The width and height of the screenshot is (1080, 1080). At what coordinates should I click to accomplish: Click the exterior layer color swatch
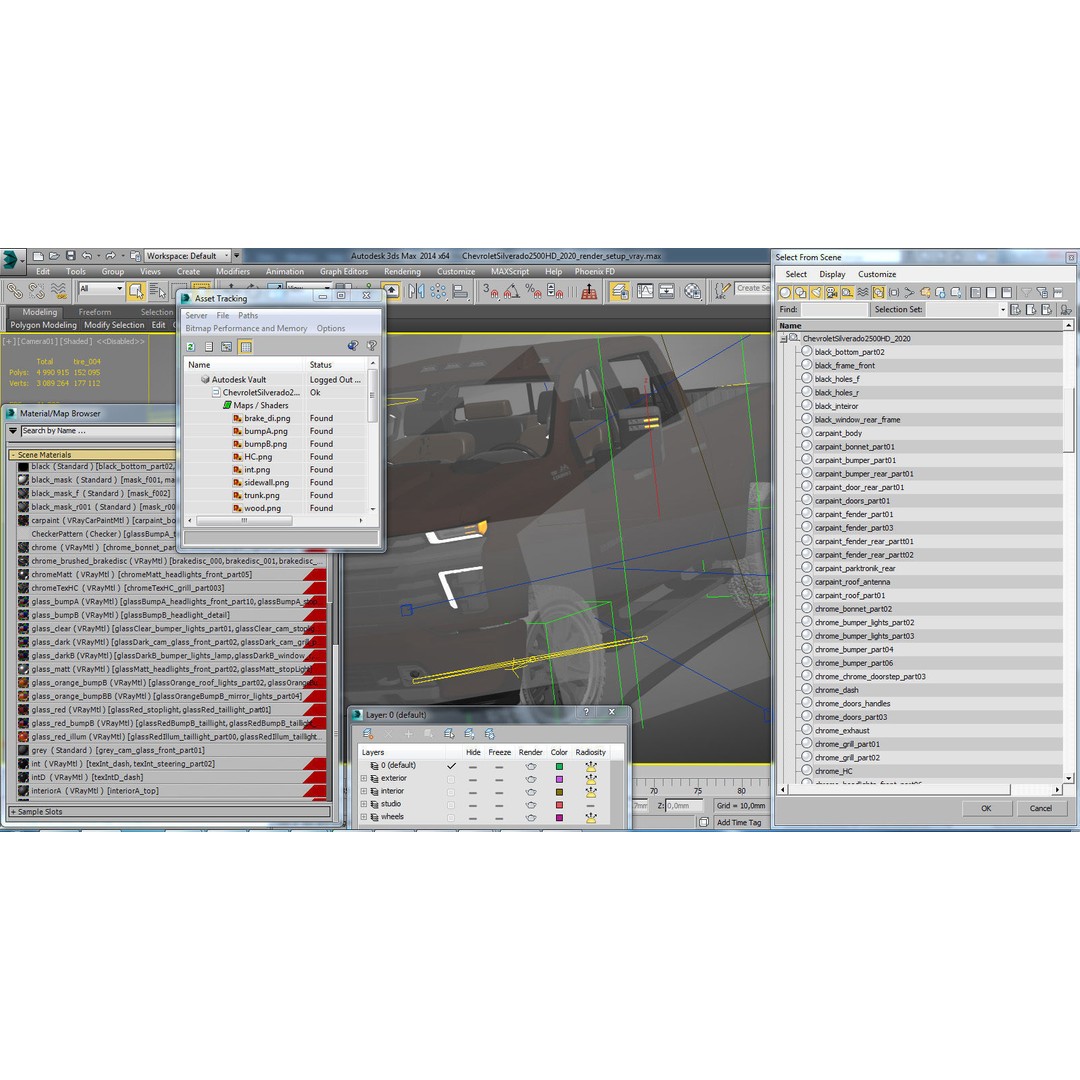coord(559,779)
